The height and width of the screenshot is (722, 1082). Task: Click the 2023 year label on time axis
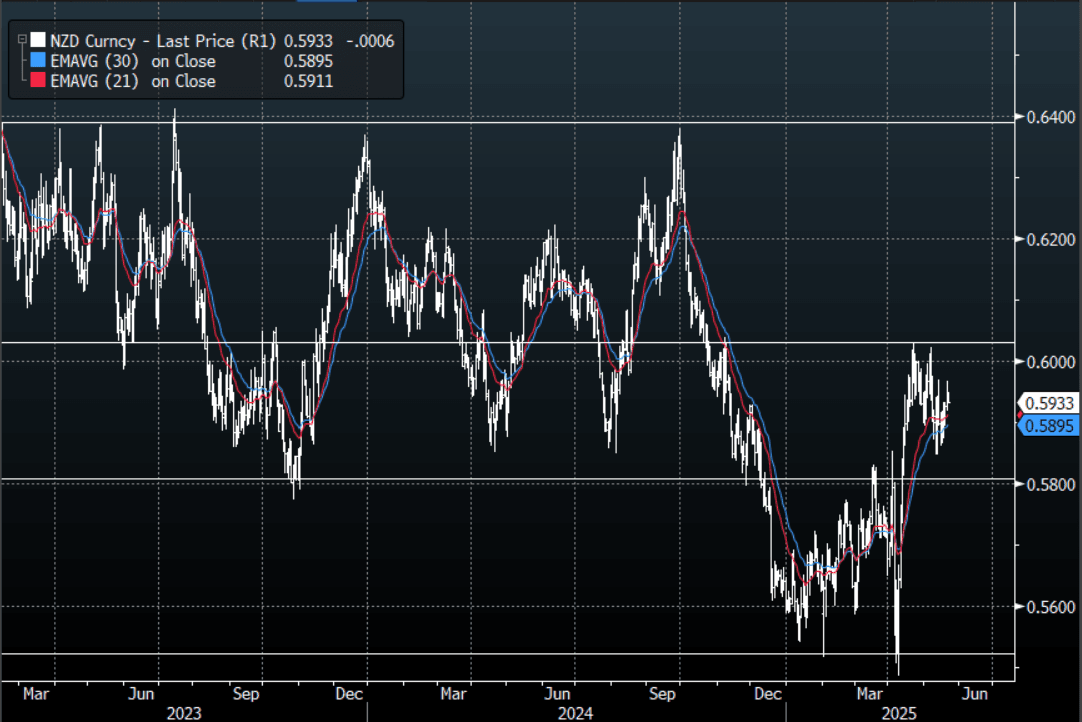184,712
